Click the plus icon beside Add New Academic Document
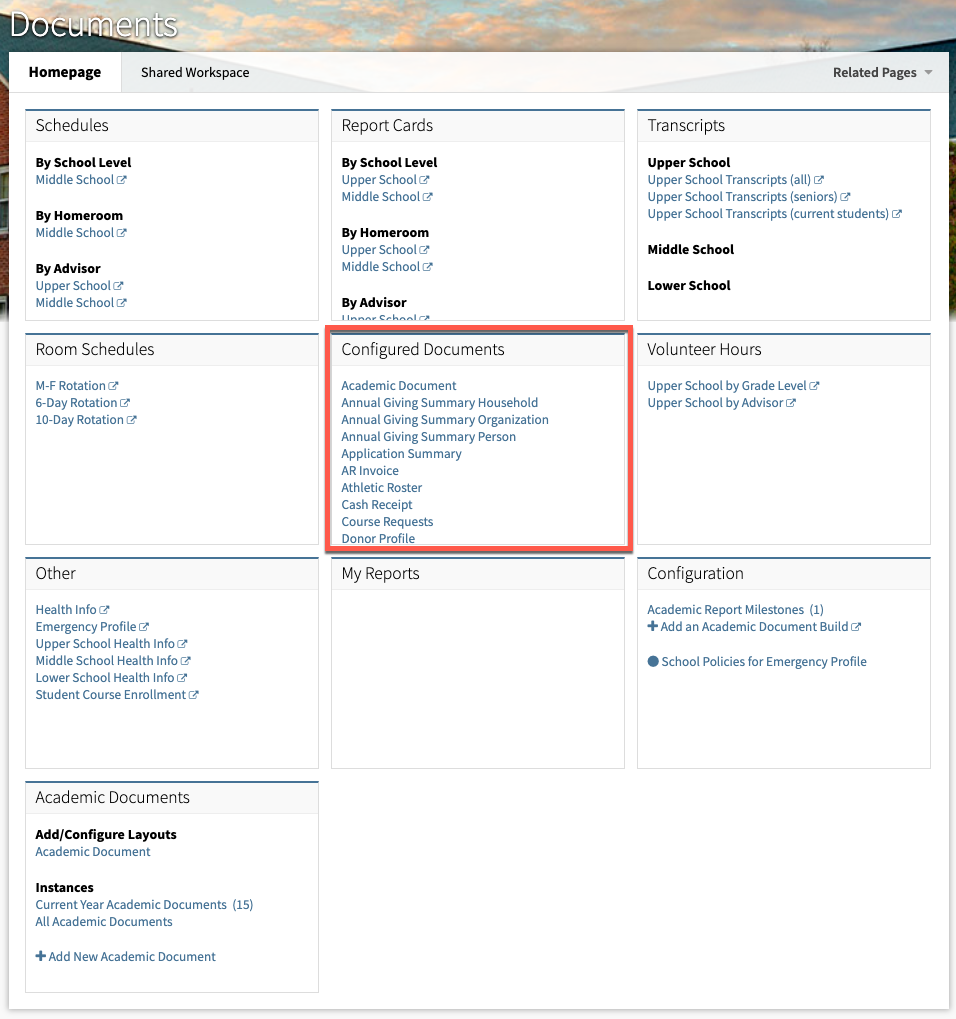Viewport: 956px width, 1019px height. tap(41, 956)
